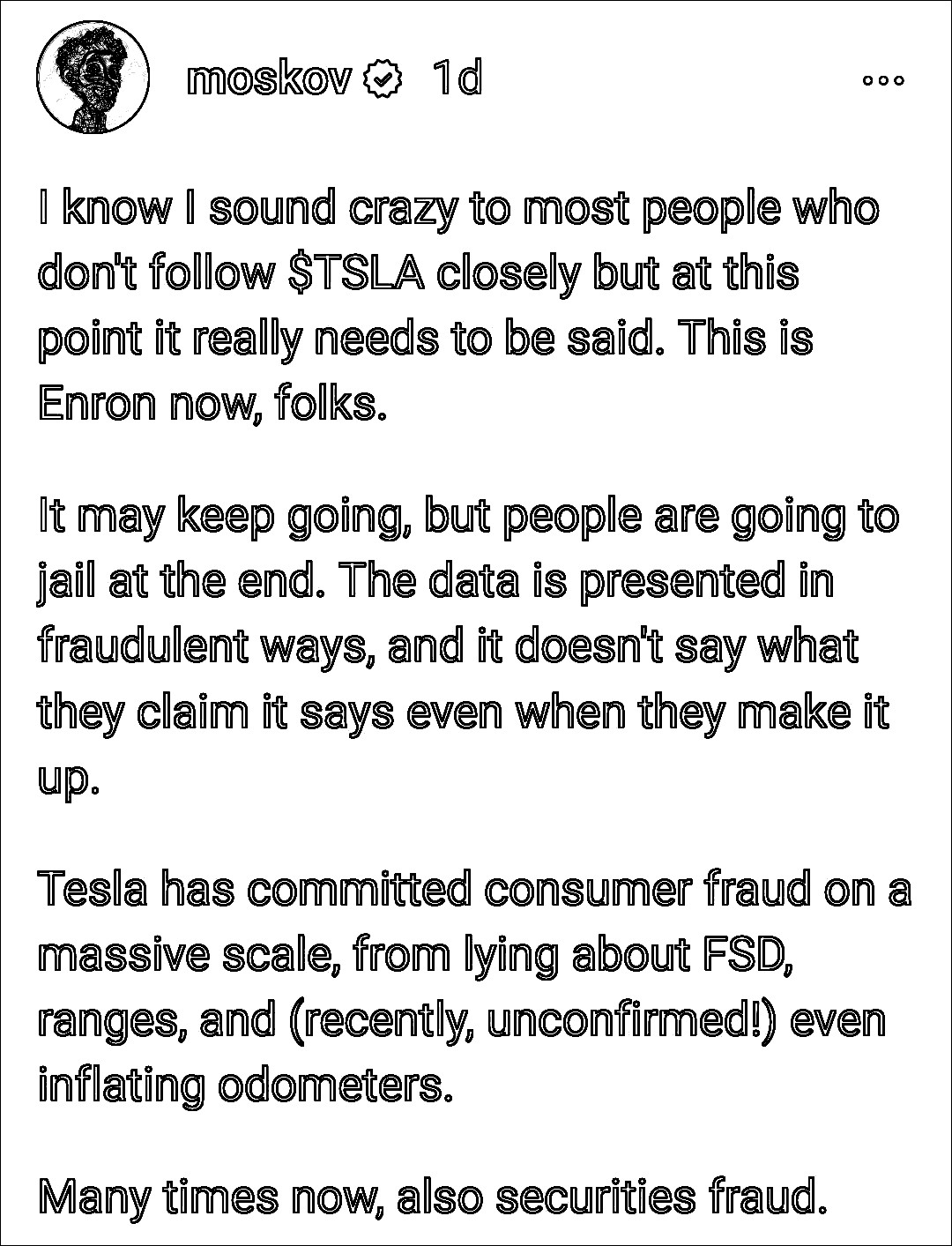This screenshot has width=952, height=1246.
Task: Click the verified badge next to moskov
Action: 382,79
